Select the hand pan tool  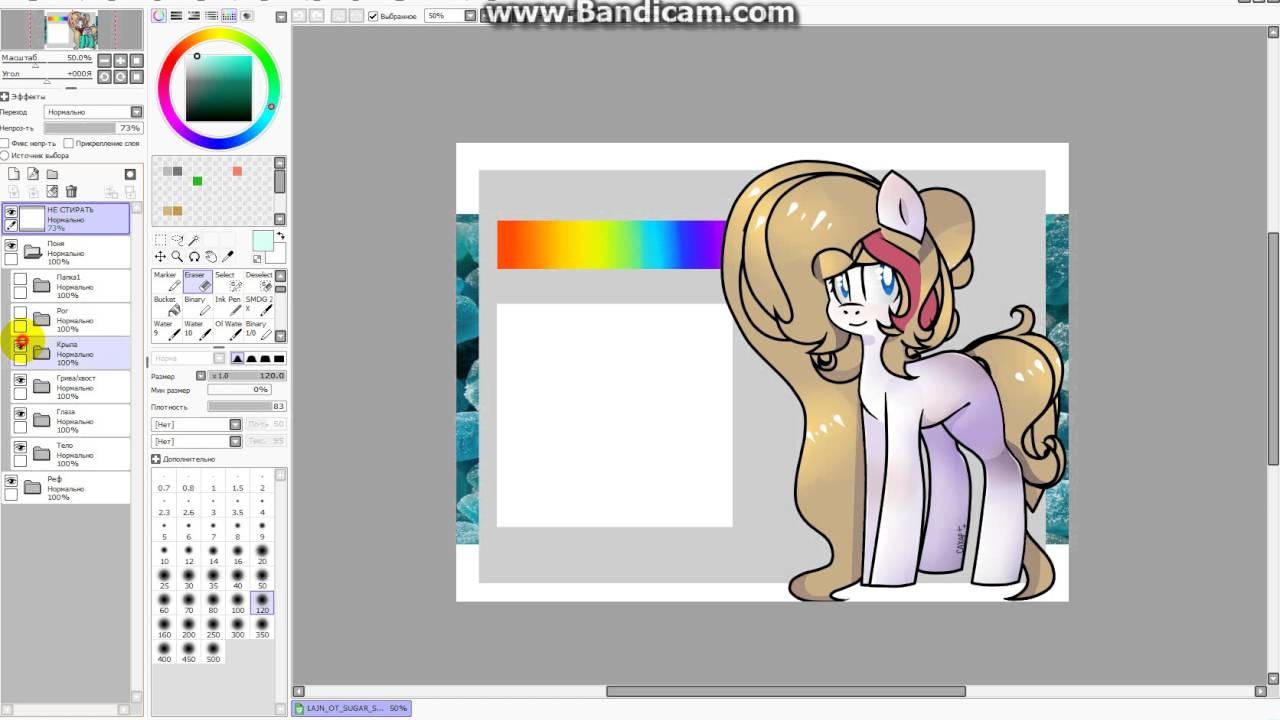click(211, 257)
